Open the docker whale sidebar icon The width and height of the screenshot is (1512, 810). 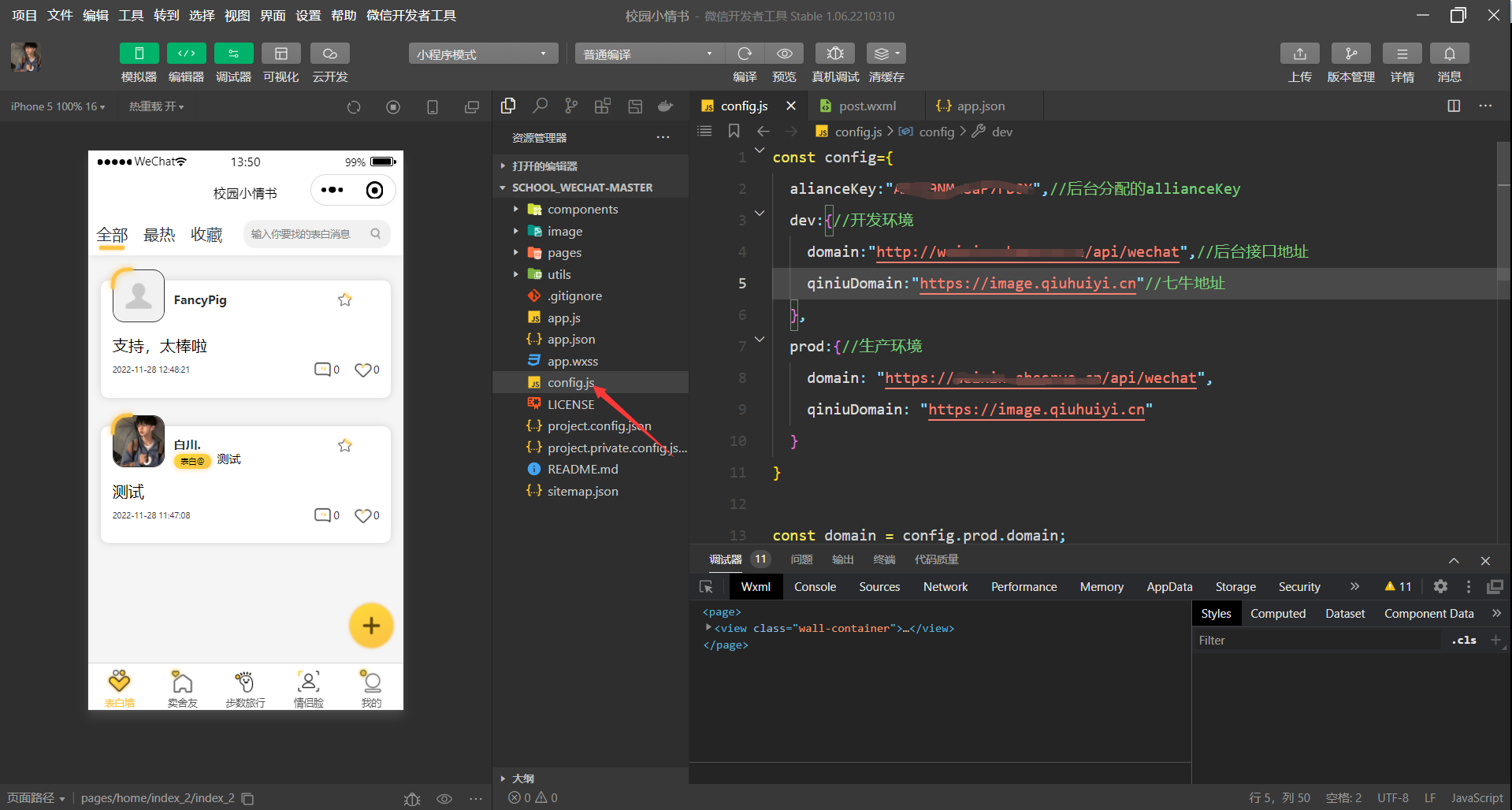click(666, 106)
